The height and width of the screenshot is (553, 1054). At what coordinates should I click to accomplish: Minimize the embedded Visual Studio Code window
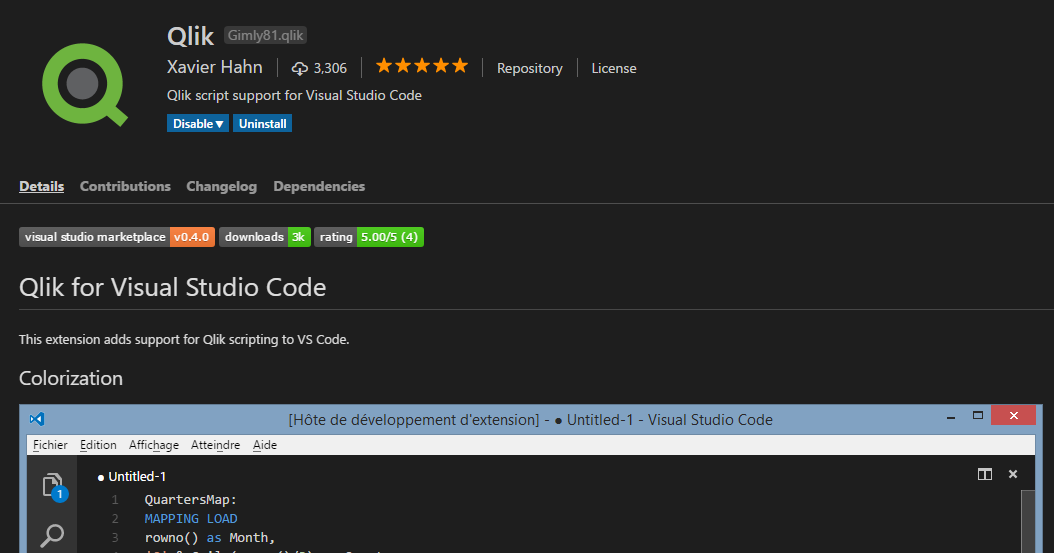tap(950, 417)
